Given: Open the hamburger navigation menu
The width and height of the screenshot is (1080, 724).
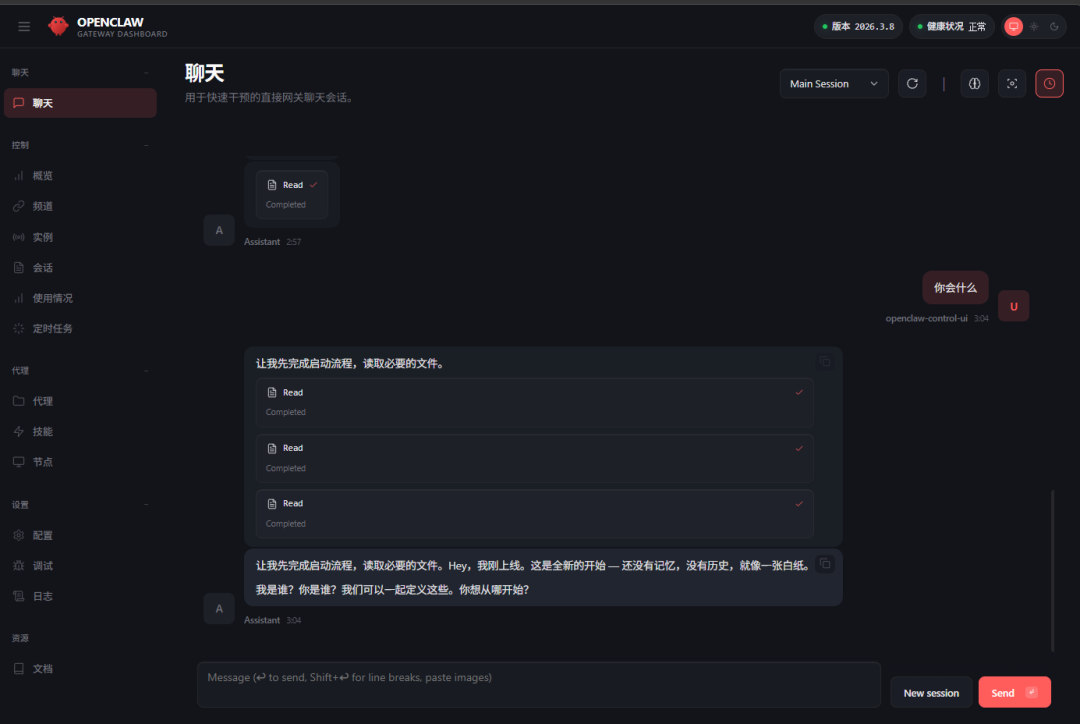Looking at the screenshot, I should [x=24, y=27].
